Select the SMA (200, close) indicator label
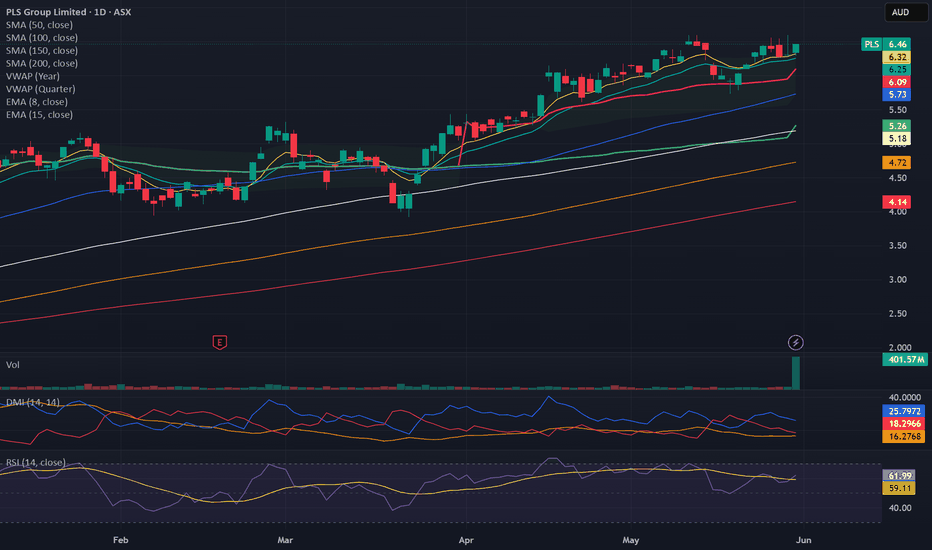 [x=42, y=64]
